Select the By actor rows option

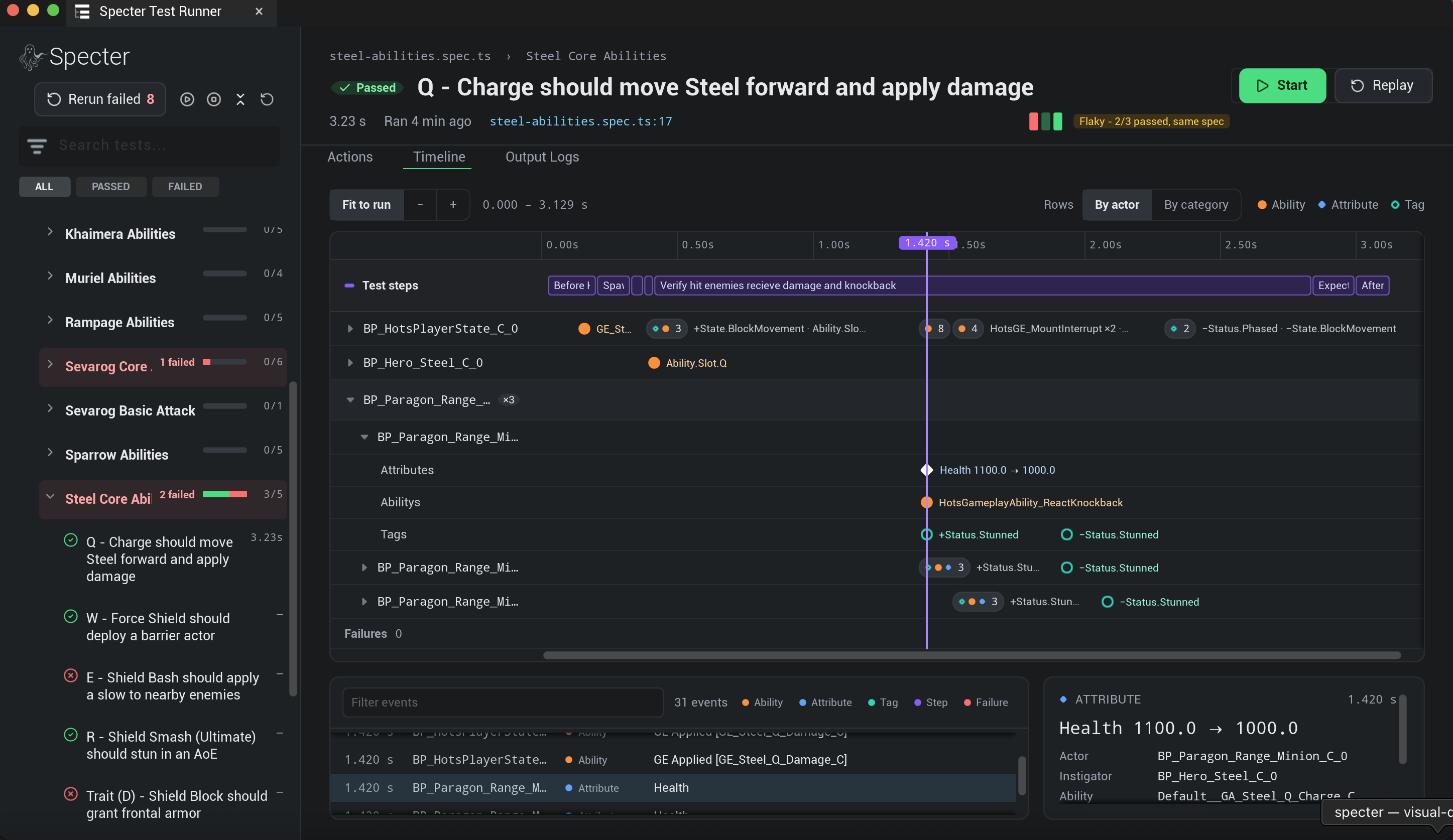click(x=1117, y=205)
